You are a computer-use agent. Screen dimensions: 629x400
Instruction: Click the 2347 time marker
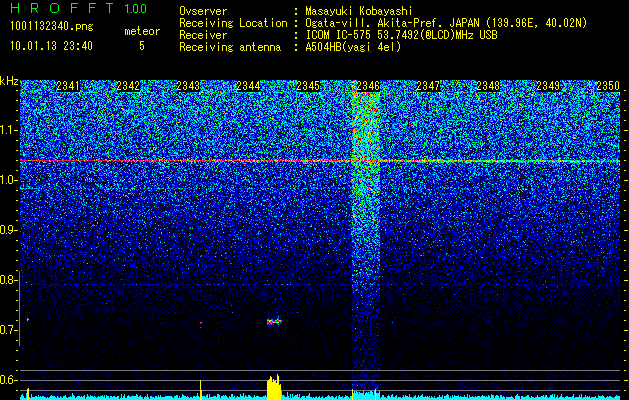(x=428, y=86)
